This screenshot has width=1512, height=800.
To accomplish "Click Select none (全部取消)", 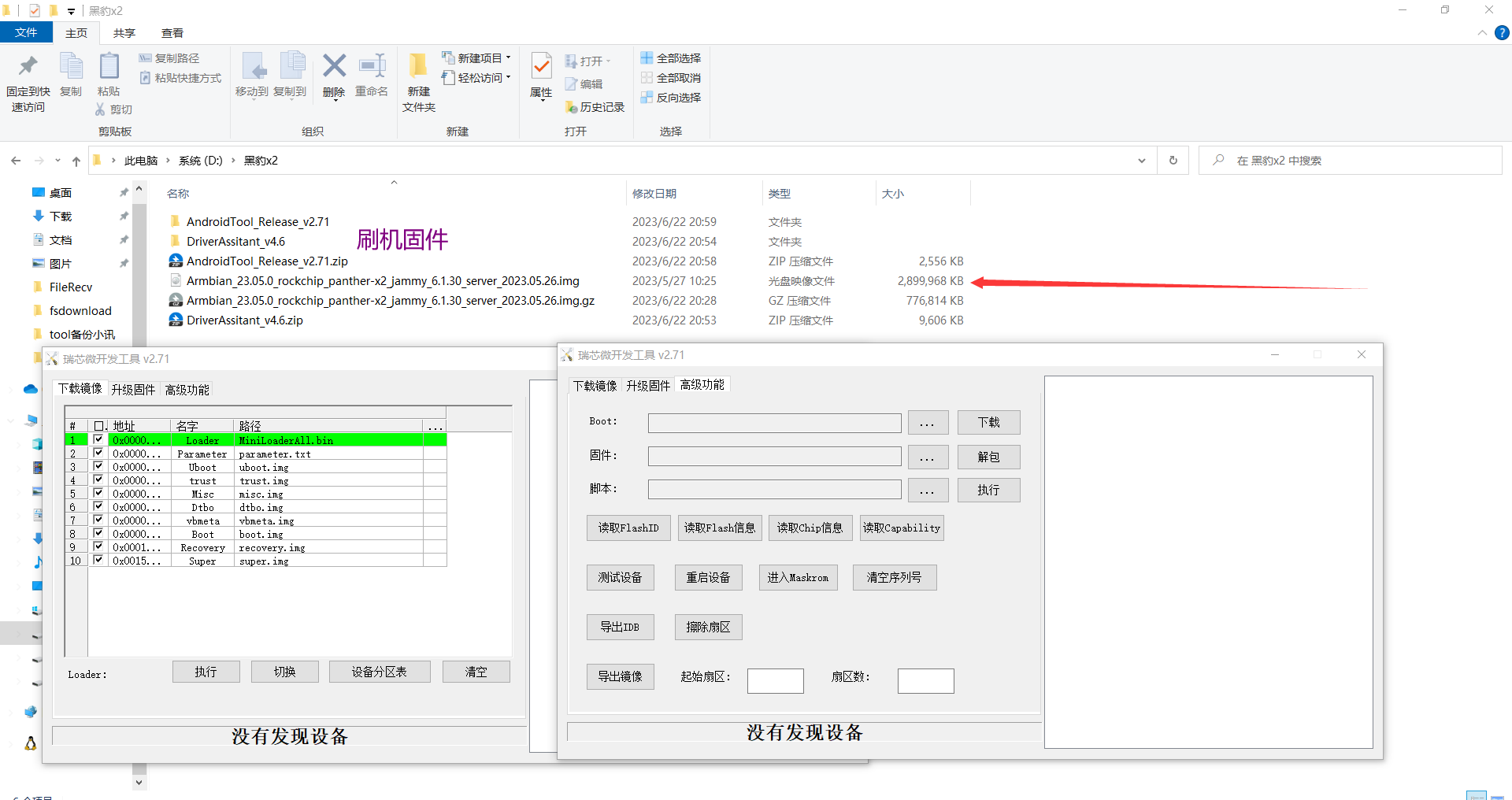I will pyautogui.click(x=670, y=78).
